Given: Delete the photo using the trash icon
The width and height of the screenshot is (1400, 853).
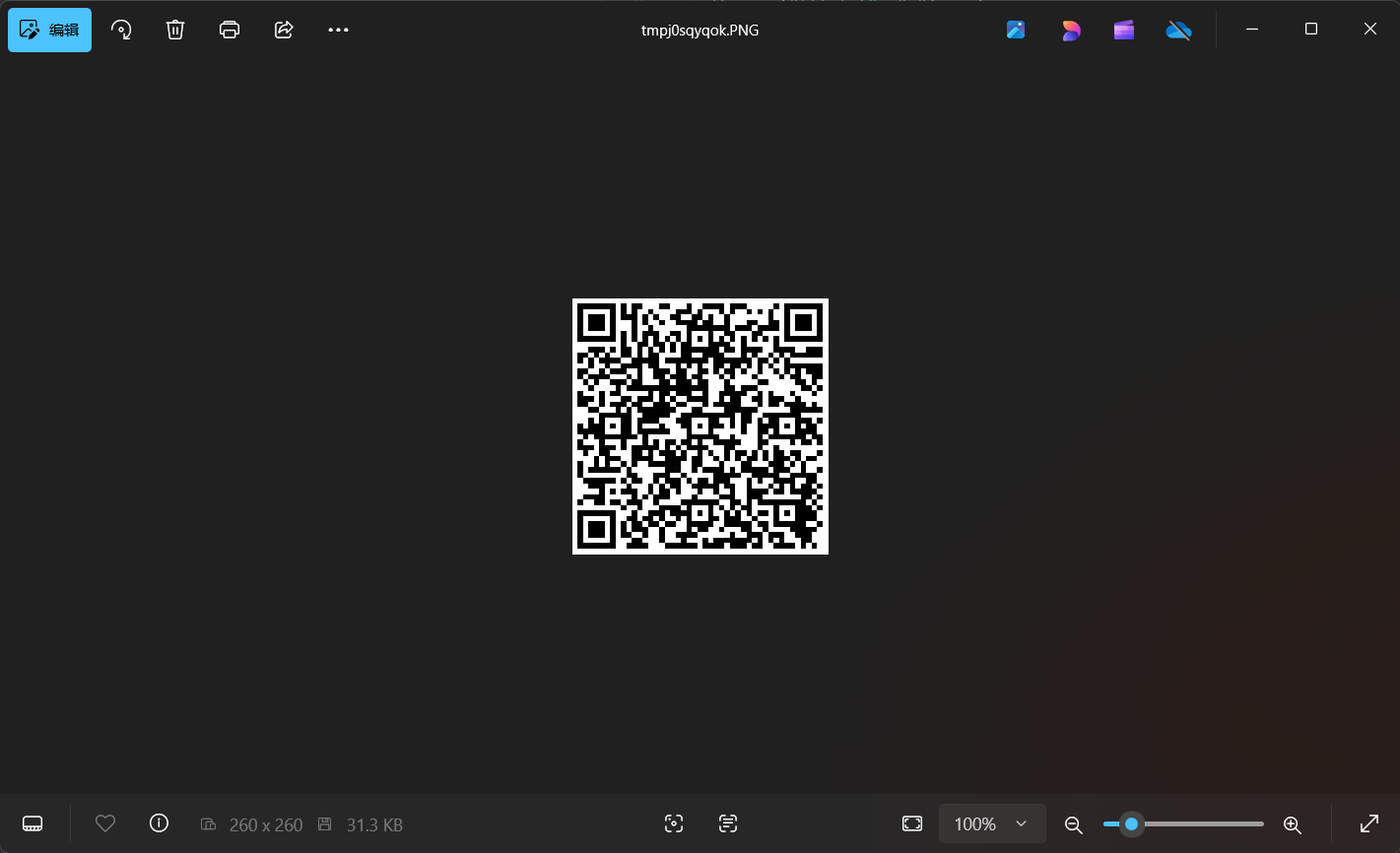Looking at the screenshot, I should [175, 30].
